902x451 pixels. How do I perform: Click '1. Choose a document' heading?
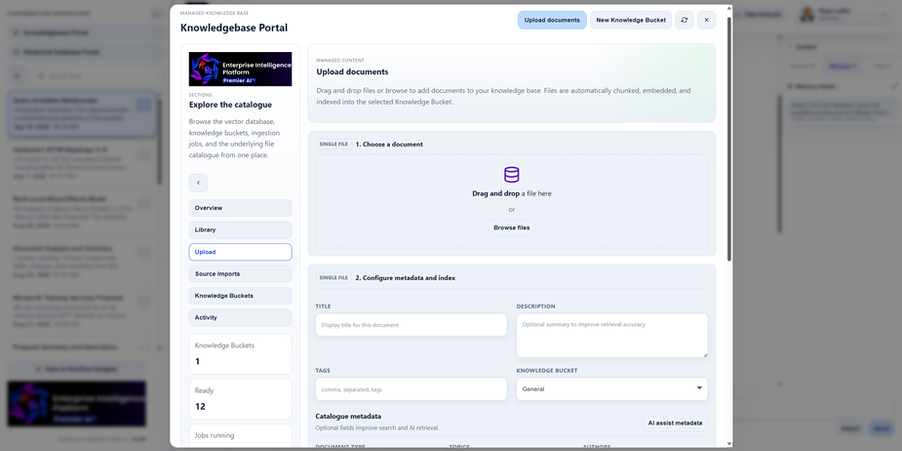click(389, 144)
